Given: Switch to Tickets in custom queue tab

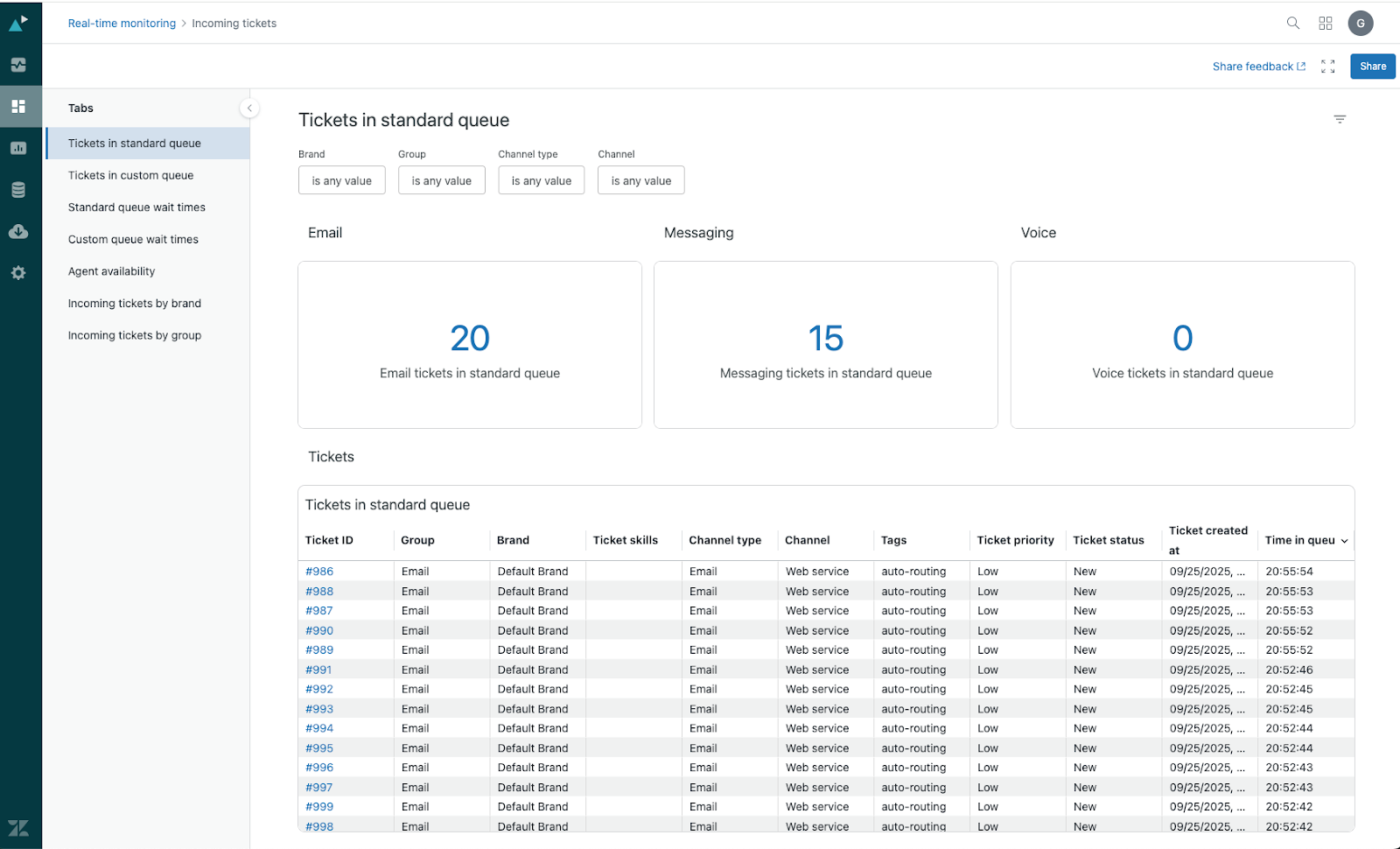Looking at the screenshot, I should pyautogui.click(x=130, y=175).
